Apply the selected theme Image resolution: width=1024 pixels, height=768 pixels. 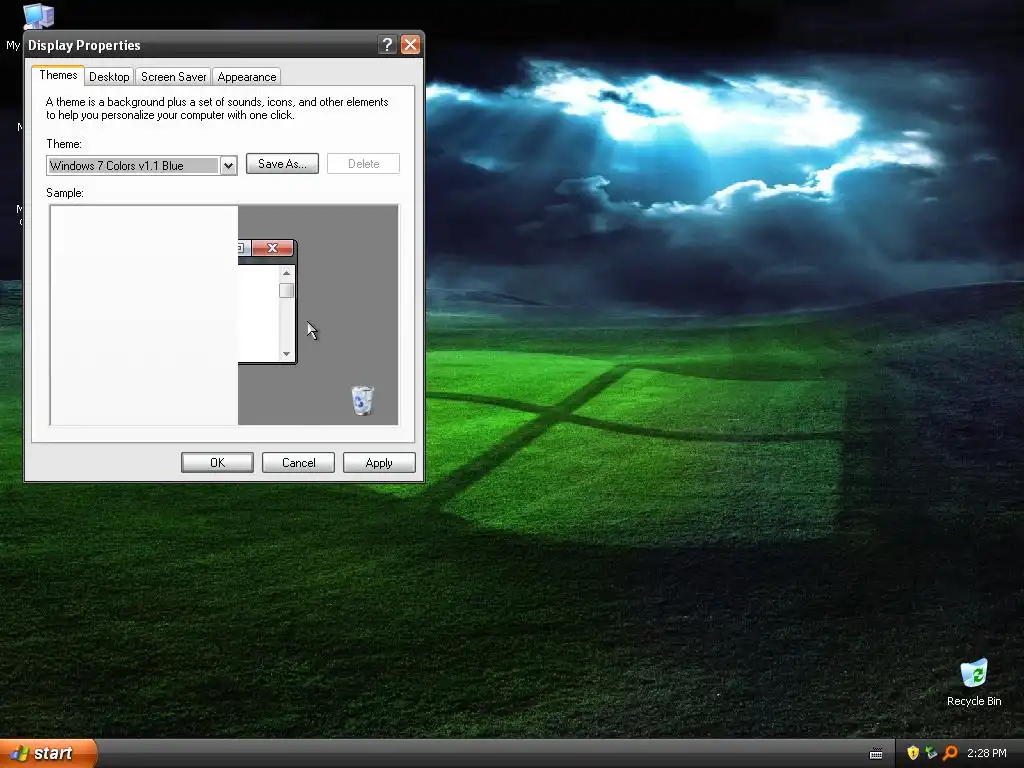[x=379, y=462]
